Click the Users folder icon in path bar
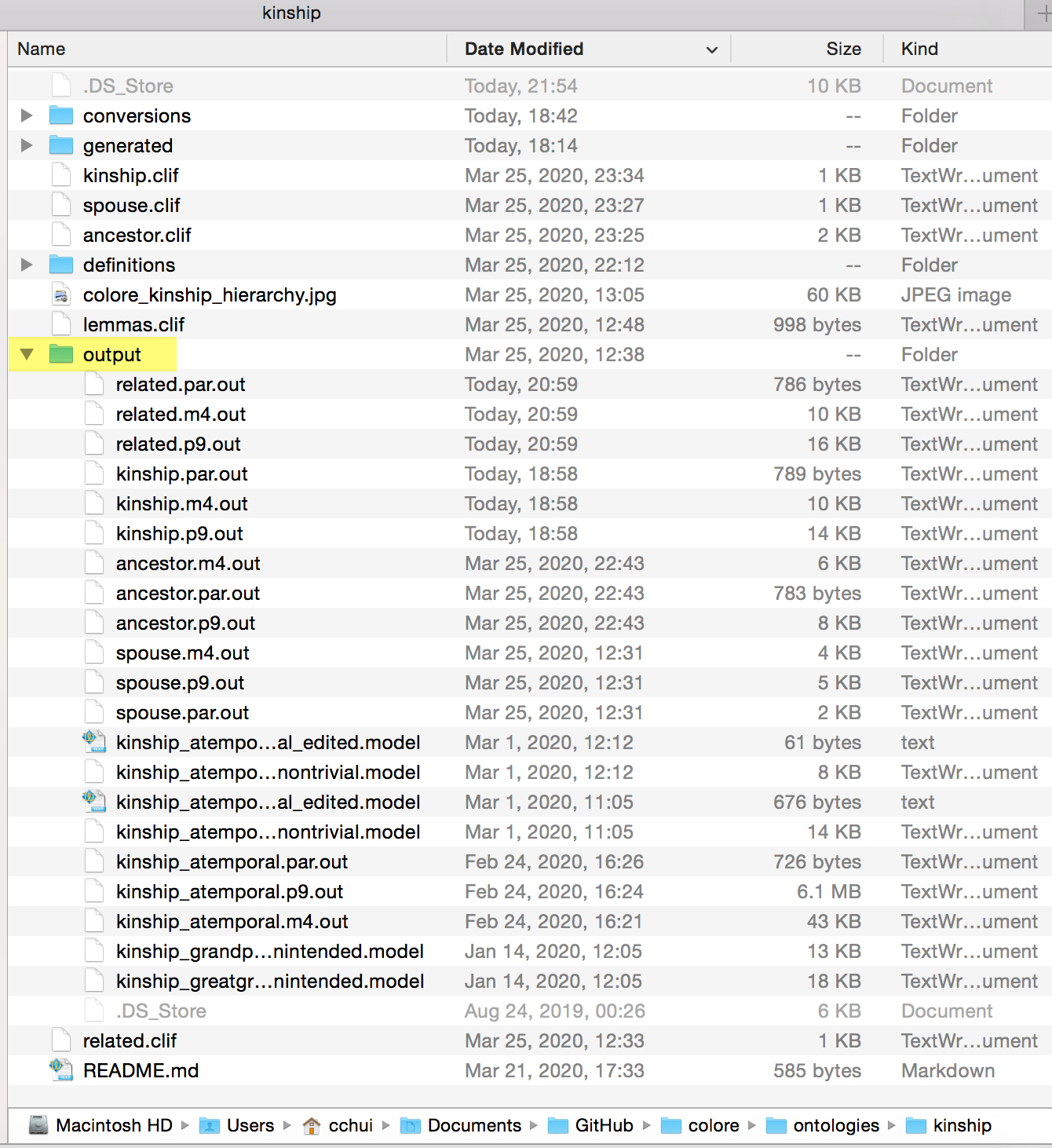The width and height of the screenshot is (1052, 1148). (x=210, y=1126)
